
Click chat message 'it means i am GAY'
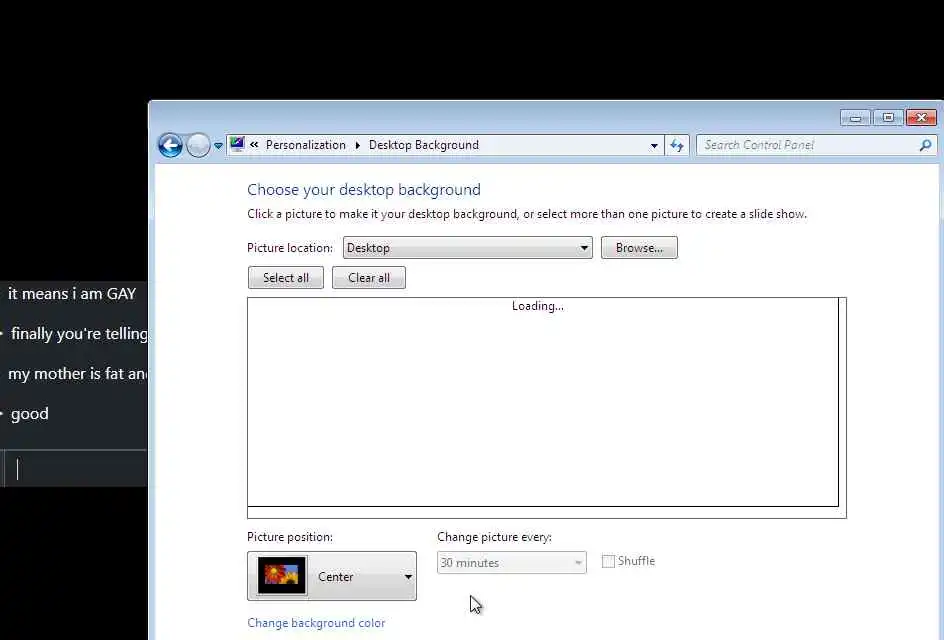pyautogui.click(x=72, y=294)
